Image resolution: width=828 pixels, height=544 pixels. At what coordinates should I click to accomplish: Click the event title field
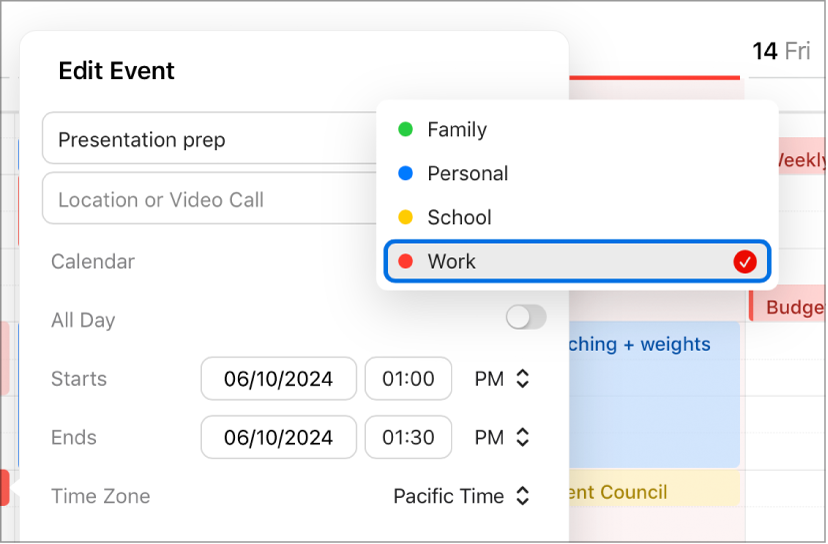click(x=210, y=140)
